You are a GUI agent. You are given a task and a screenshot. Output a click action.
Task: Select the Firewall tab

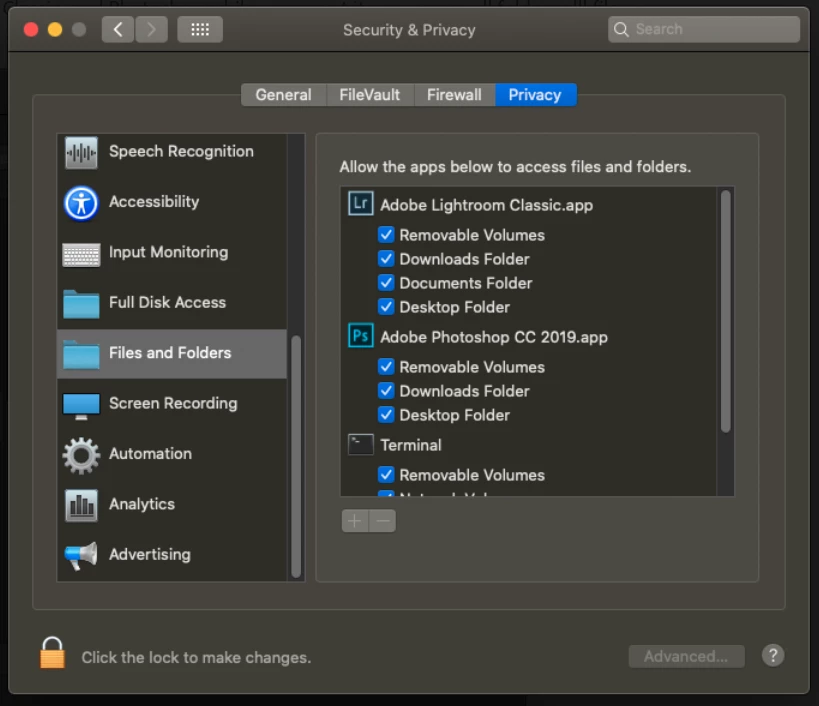tap(454, 95)
